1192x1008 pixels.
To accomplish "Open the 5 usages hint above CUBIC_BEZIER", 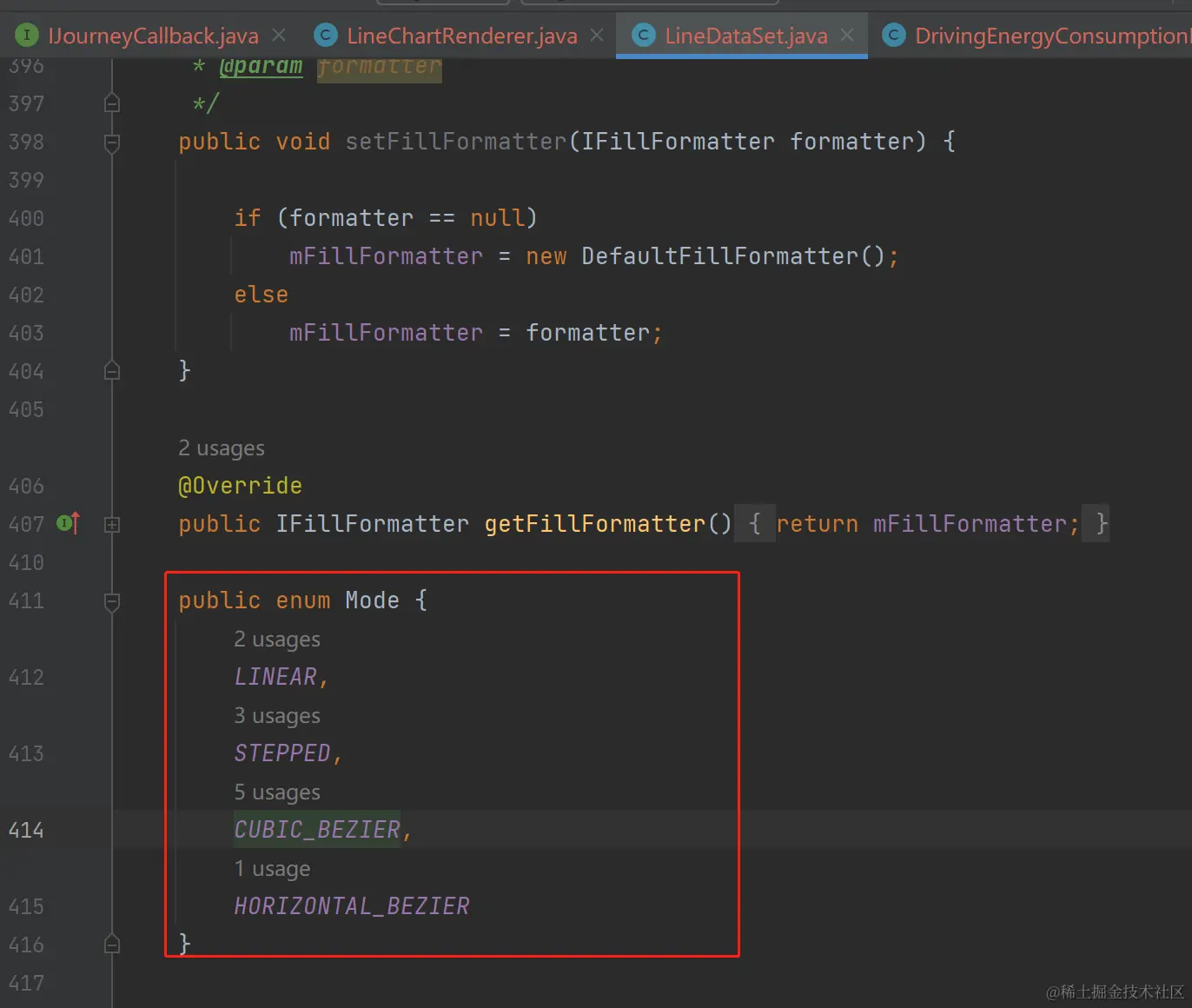I will coord(277,792).
